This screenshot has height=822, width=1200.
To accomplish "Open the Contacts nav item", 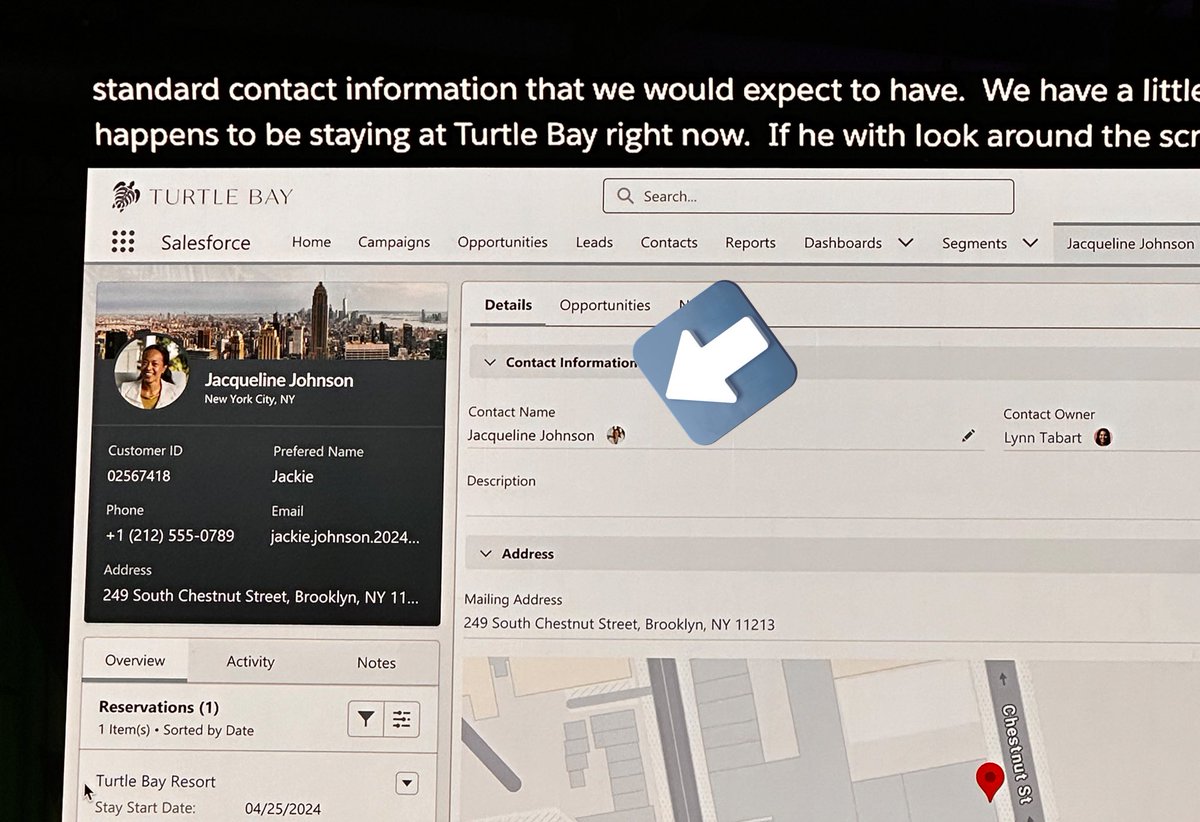I will tap(669, 242).
